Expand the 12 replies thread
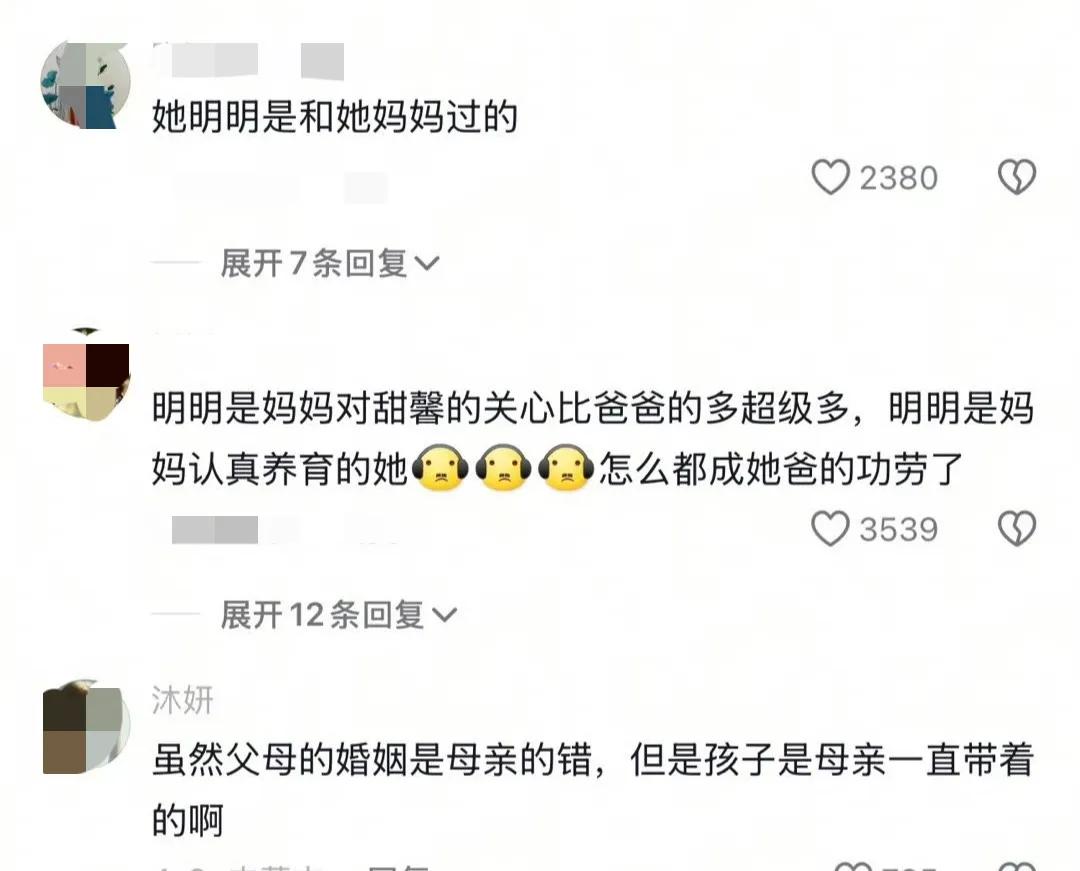 point(338,614)
